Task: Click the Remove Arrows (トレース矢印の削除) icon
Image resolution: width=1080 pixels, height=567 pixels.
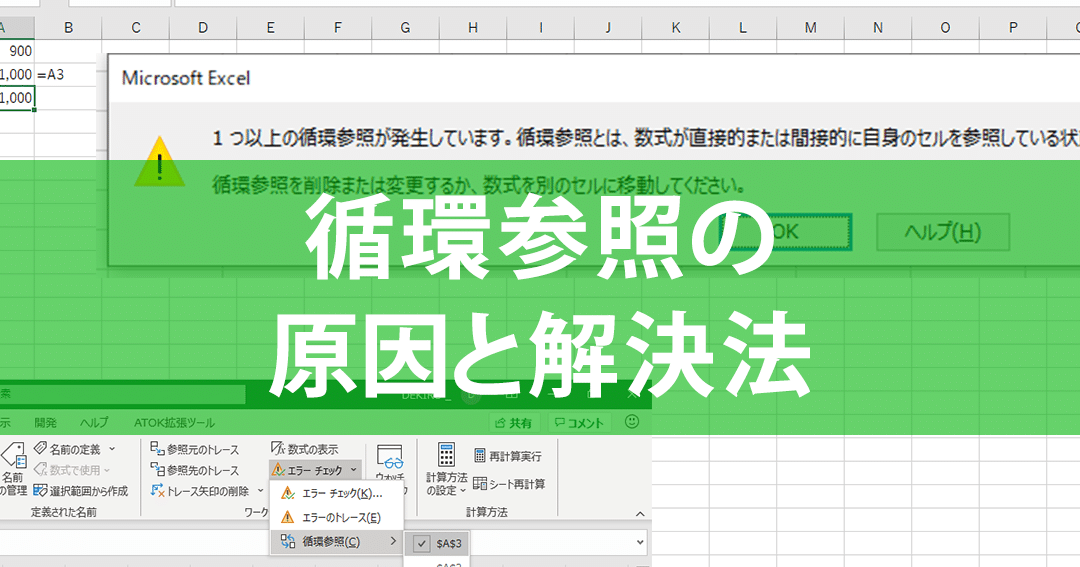Action: pyautogui.click(x=159, y=491)
